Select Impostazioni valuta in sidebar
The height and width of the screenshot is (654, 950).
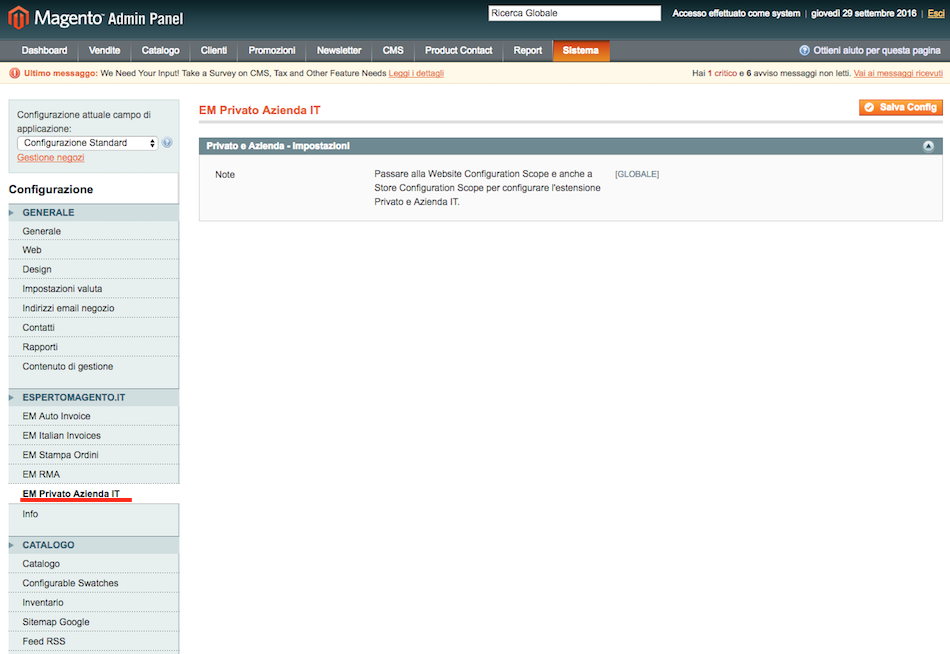click(93, 289)
